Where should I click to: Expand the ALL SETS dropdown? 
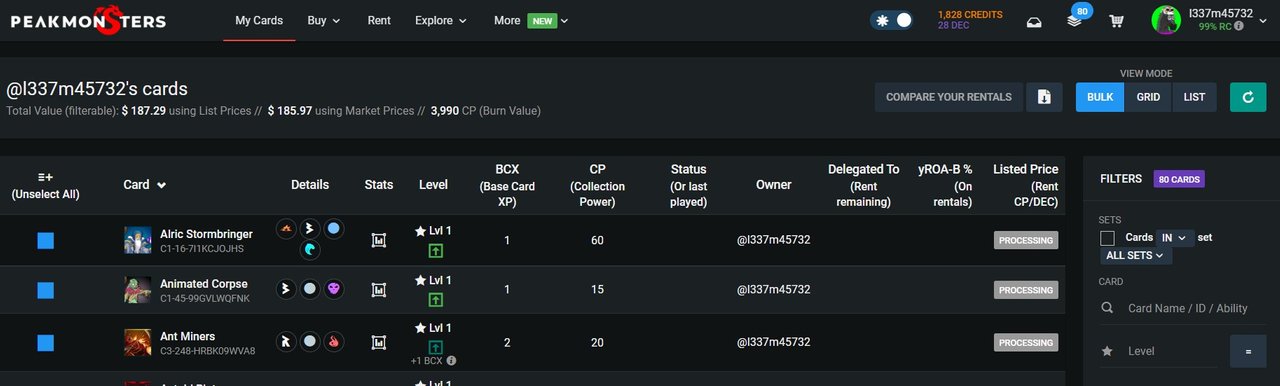[x=1135, y=256]
